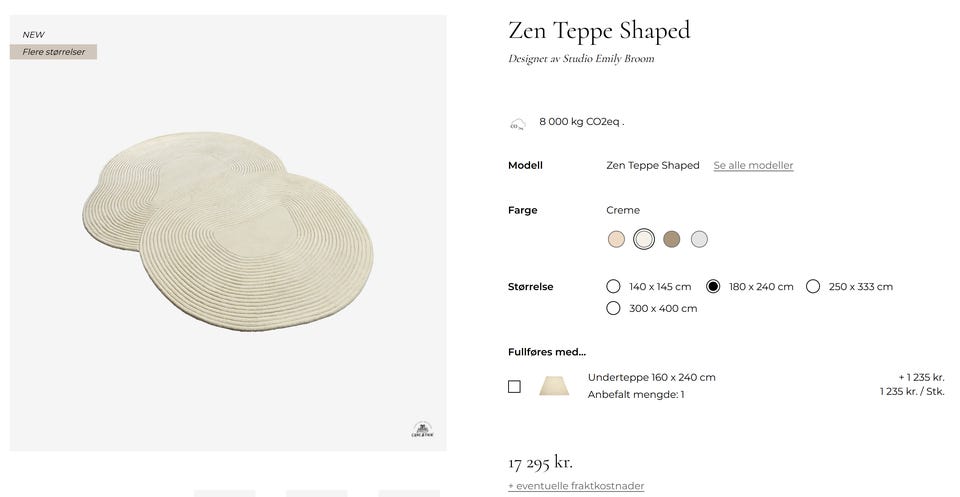Open the underteppe product thumbnail

click(x=554, y=385)
